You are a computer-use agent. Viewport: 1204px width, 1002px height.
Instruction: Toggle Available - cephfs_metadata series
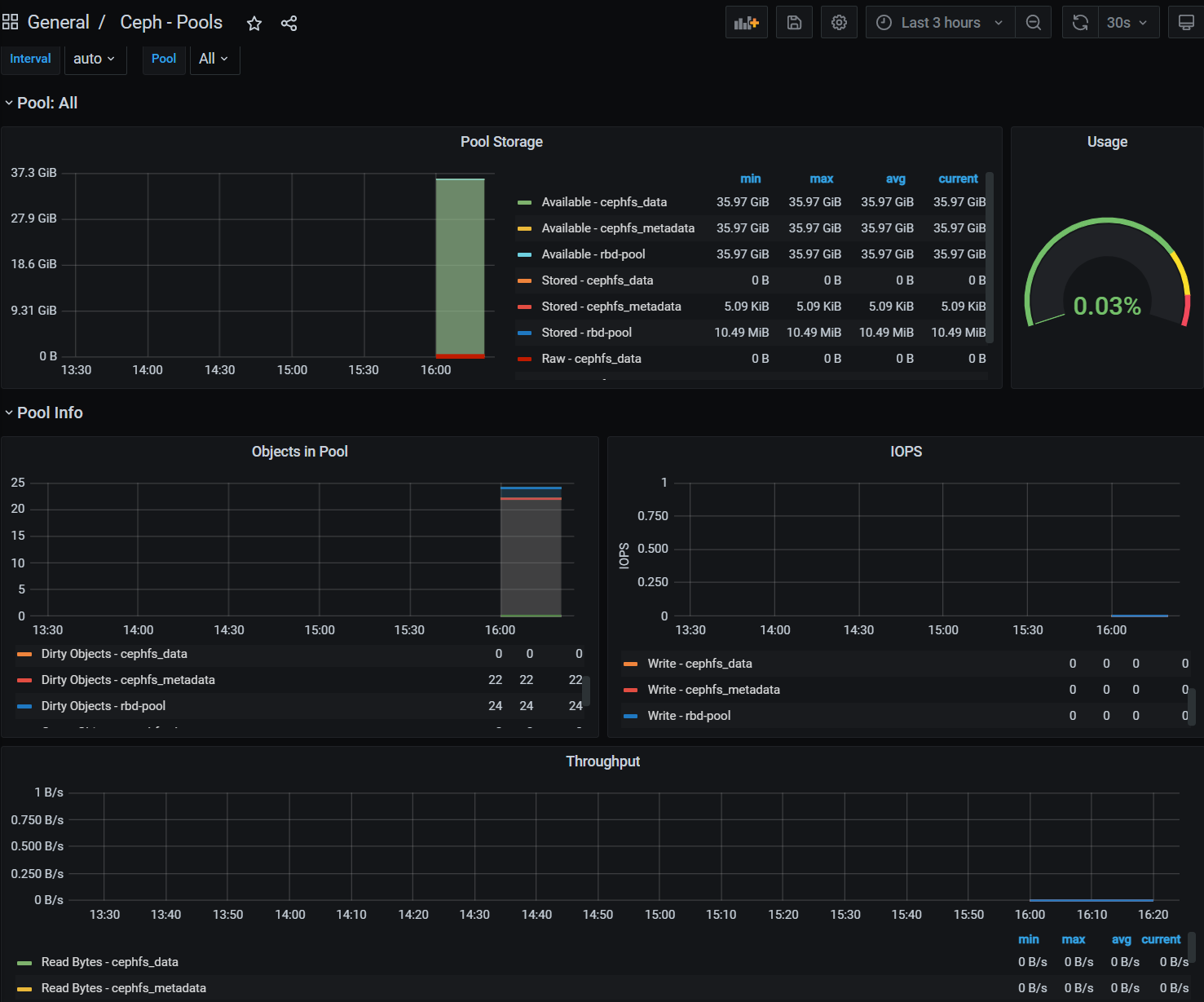tap(618, 228)
